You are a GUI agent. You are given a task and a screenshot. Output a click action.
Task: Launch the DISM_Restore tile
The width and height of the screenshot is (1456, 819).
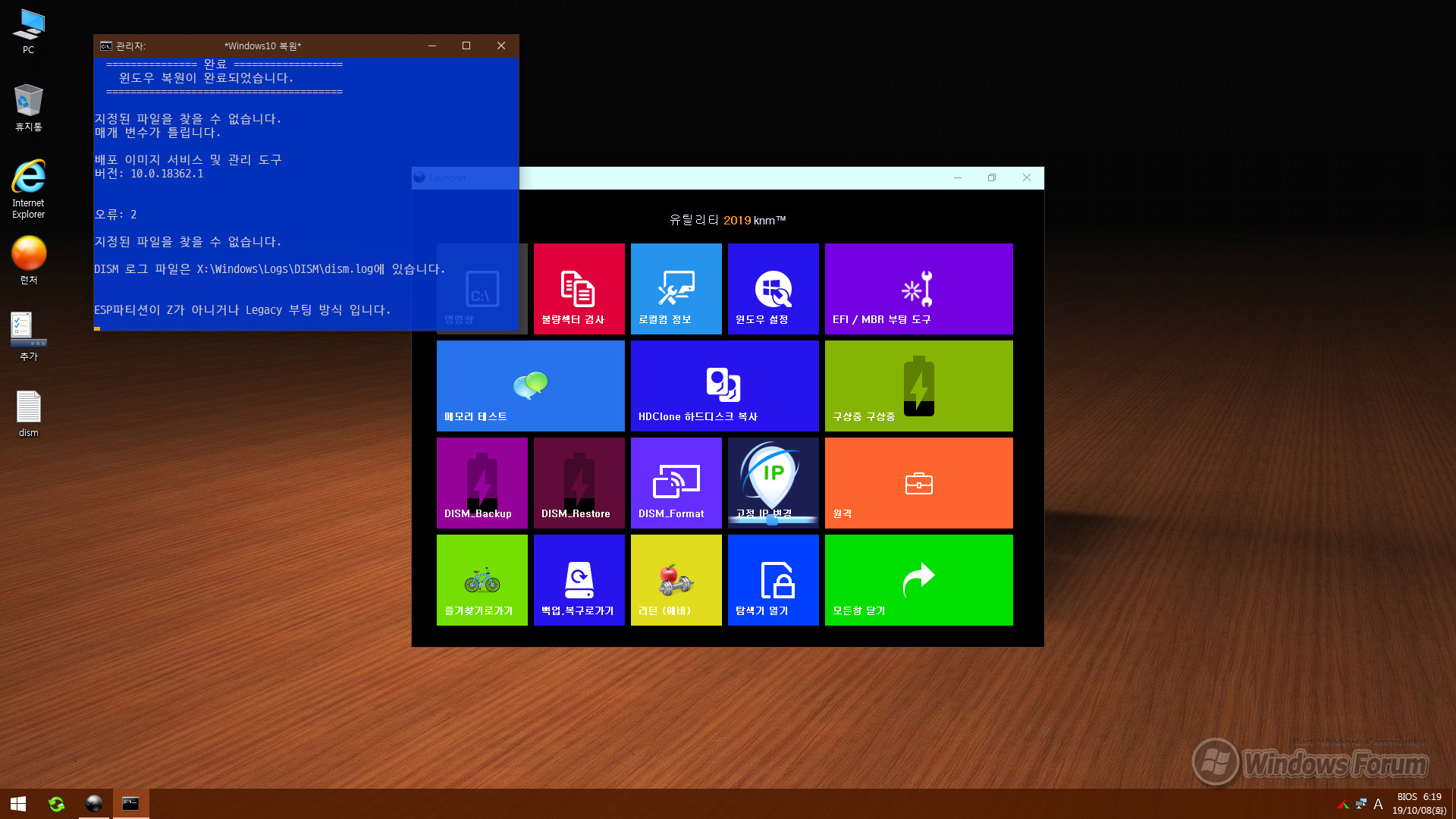click(x=579, y=482)
